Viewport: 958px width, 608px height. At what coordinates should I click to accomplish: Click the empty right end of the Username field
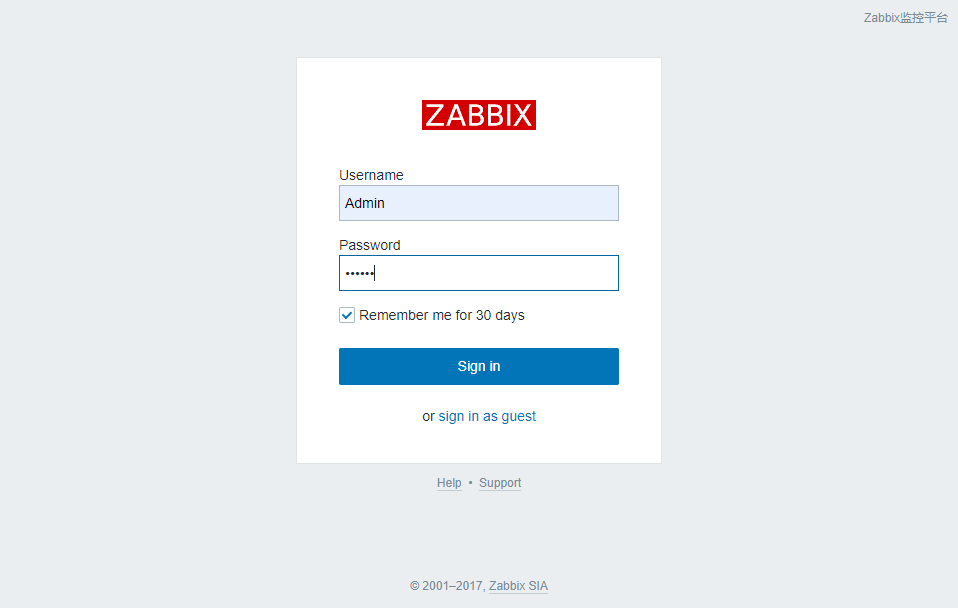(590, 203)
